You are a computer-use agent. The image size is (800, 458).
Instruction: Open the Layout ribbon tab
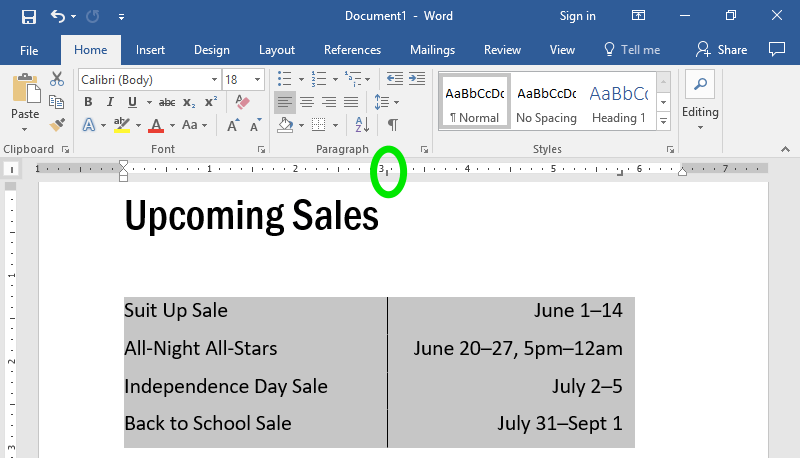pos(277,50)
